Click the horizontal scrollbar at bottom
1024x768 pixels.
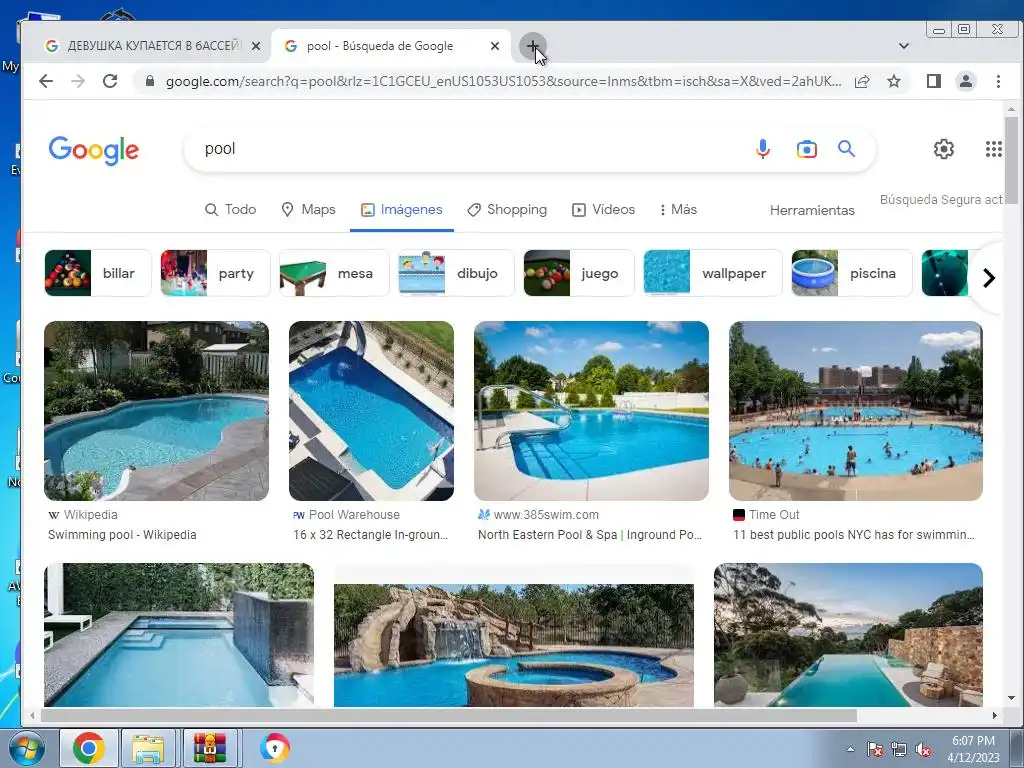[x=449, y=716]
